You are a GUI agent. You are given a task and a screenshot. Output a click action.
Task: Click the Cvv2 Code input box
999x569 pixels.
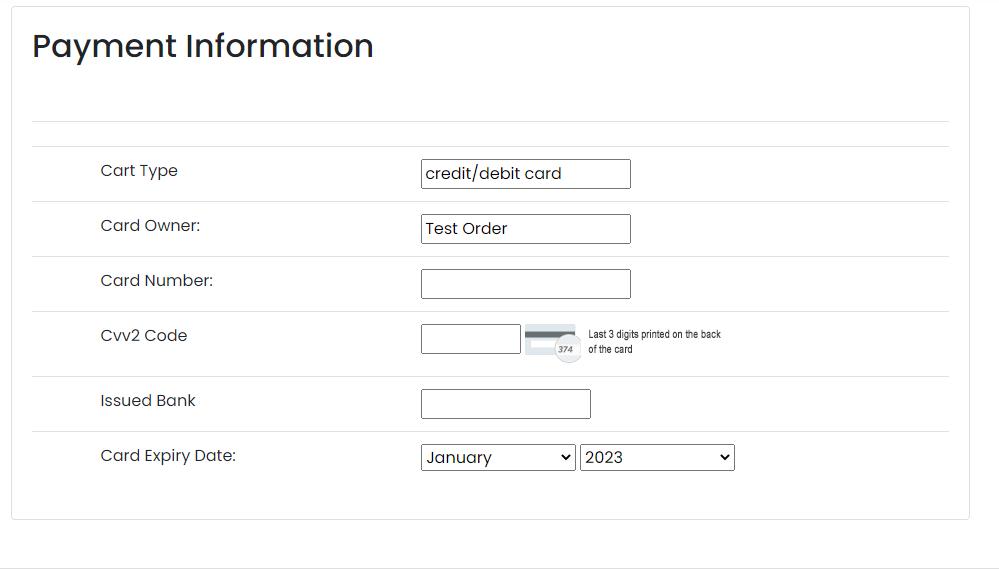click(x=470, y=338)
